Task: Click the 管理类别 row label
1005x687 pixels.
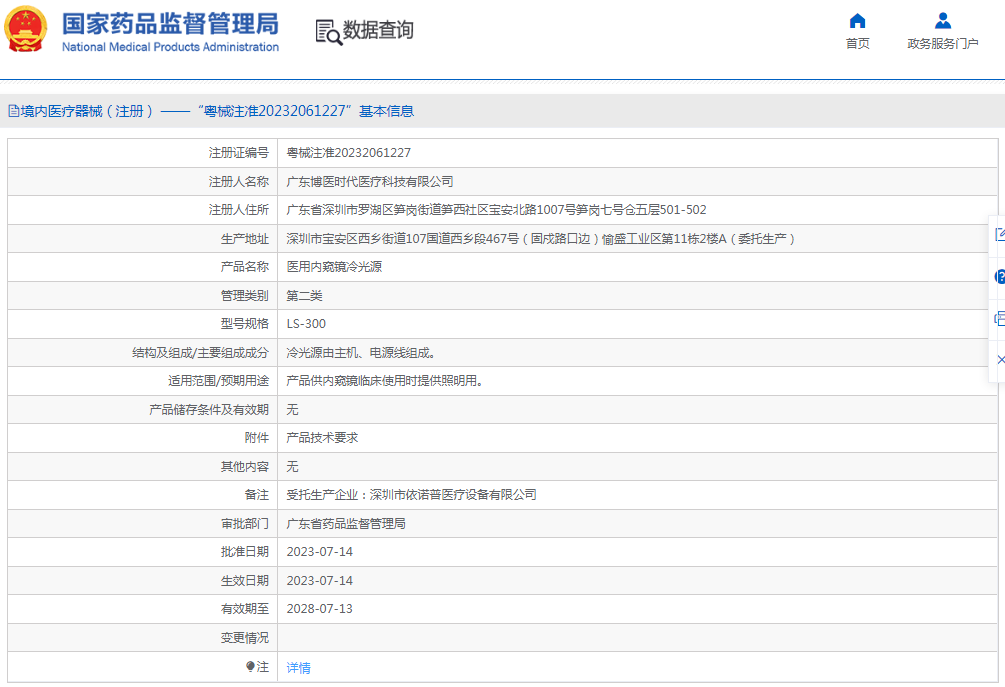Action: point(245,295)
